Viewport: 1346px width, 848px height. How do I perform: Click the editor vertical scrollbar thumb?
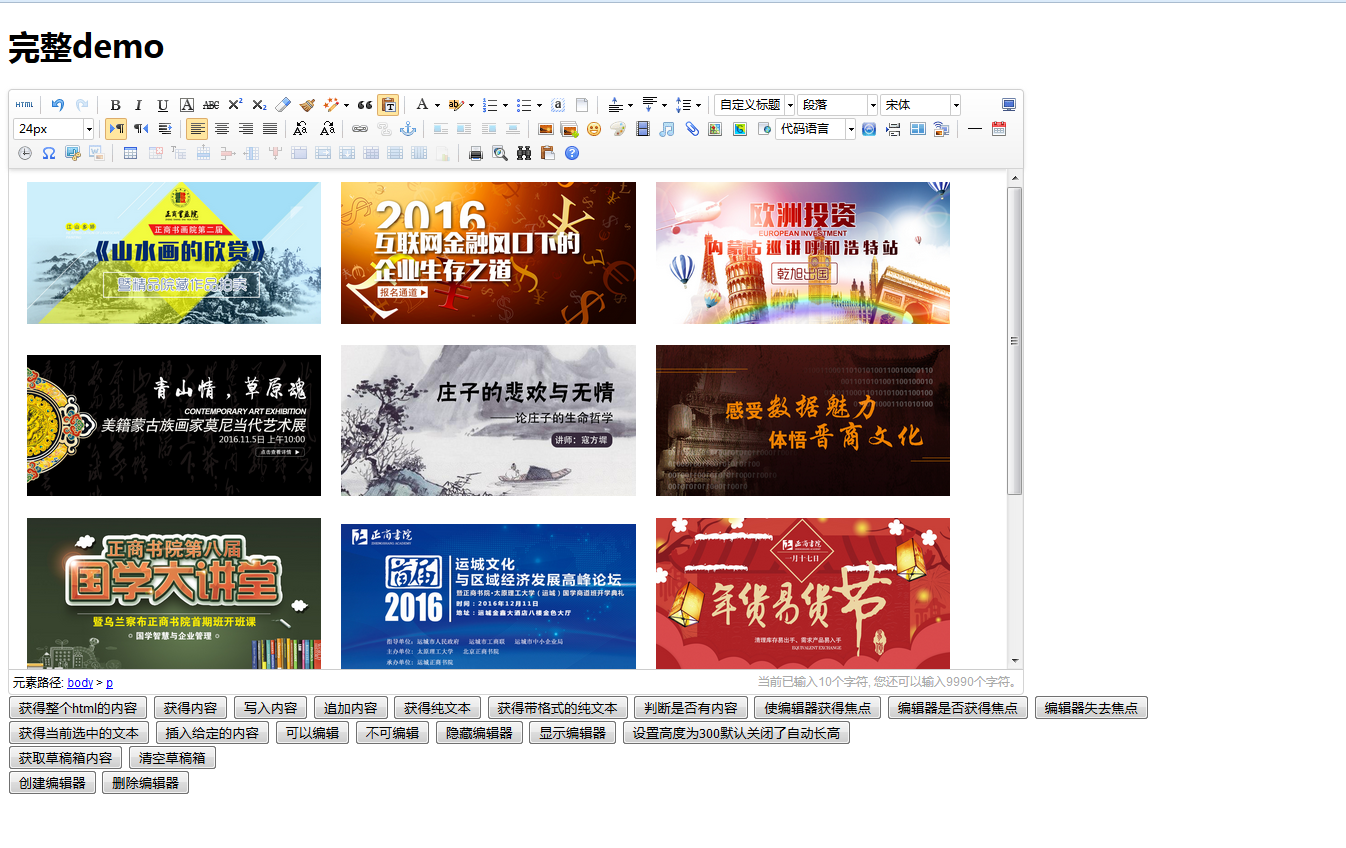1014,341
